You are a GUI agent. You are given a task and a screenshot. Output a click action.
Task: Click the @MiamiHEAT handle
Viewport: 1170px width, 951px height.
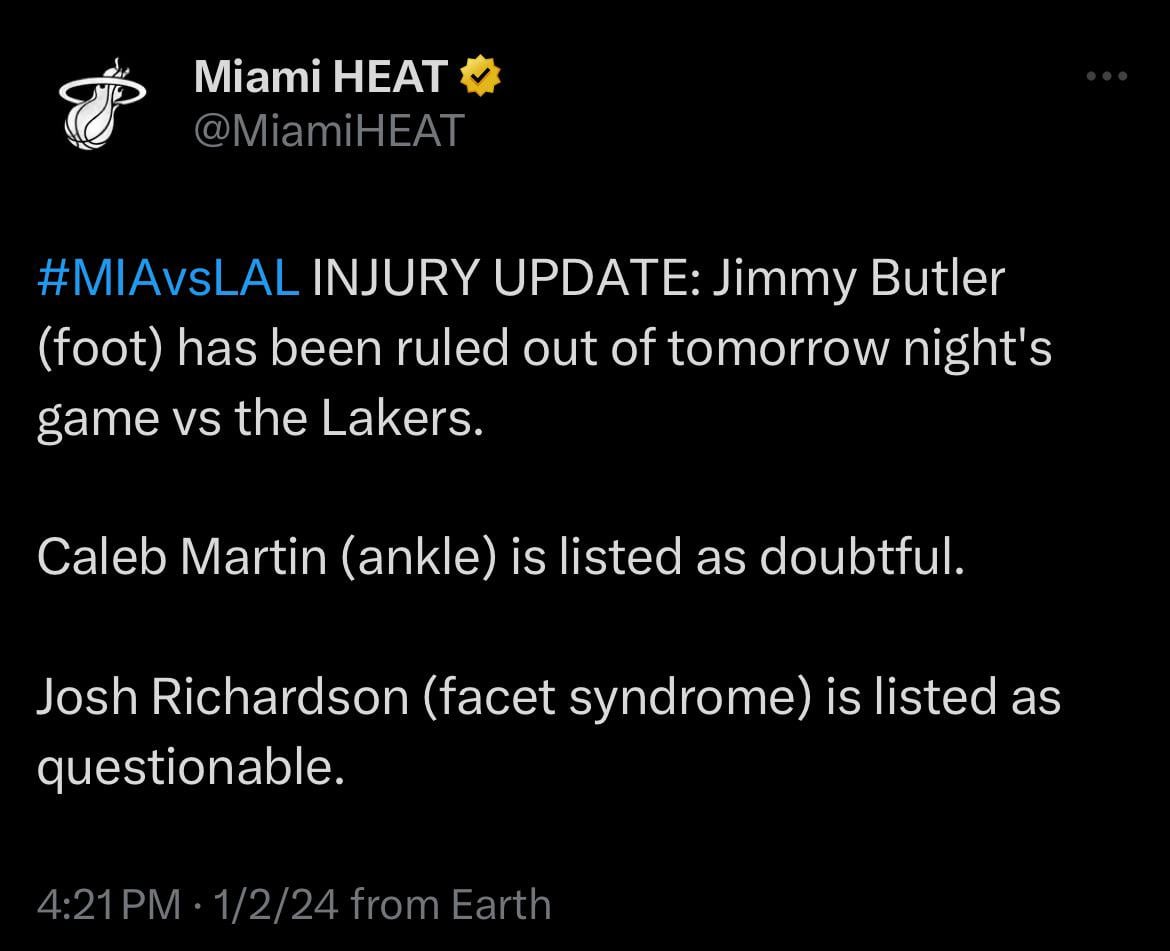tap(329, 130)
